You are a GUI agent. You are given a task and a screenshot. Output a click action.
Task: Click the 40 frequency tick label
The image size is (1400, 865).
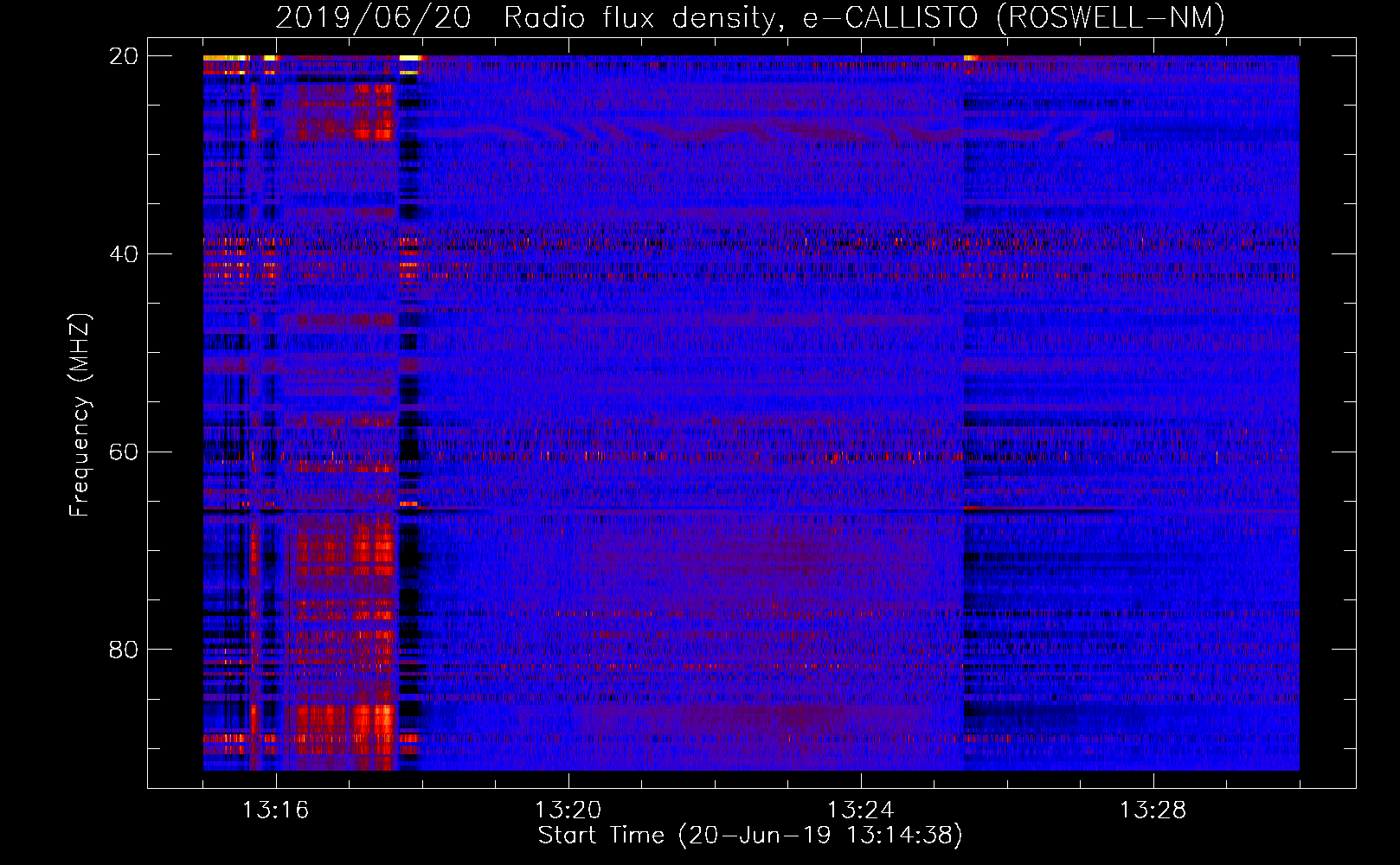[x=124, y=254]
